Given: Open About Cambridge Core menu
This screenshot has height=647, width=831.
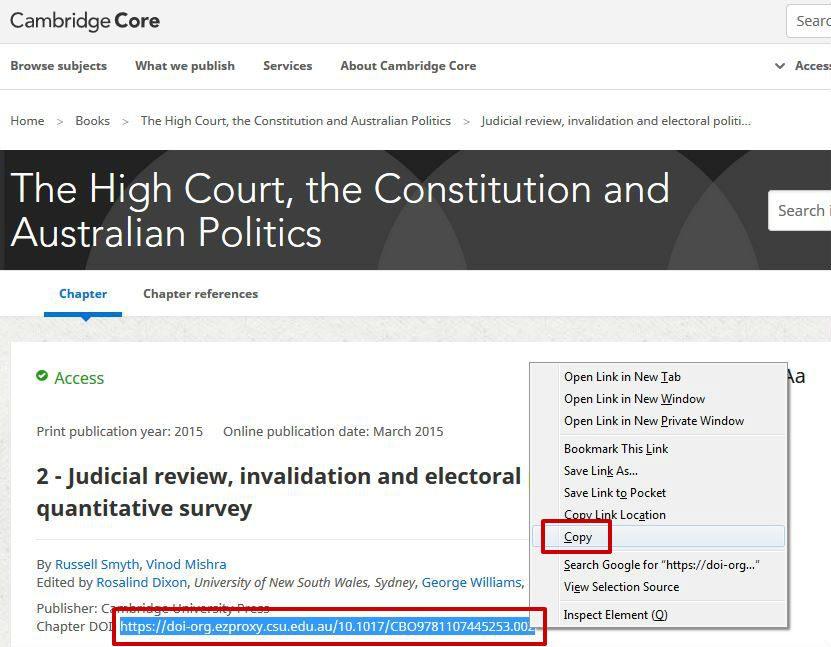Looking at the screenshot, I should 408,66.
